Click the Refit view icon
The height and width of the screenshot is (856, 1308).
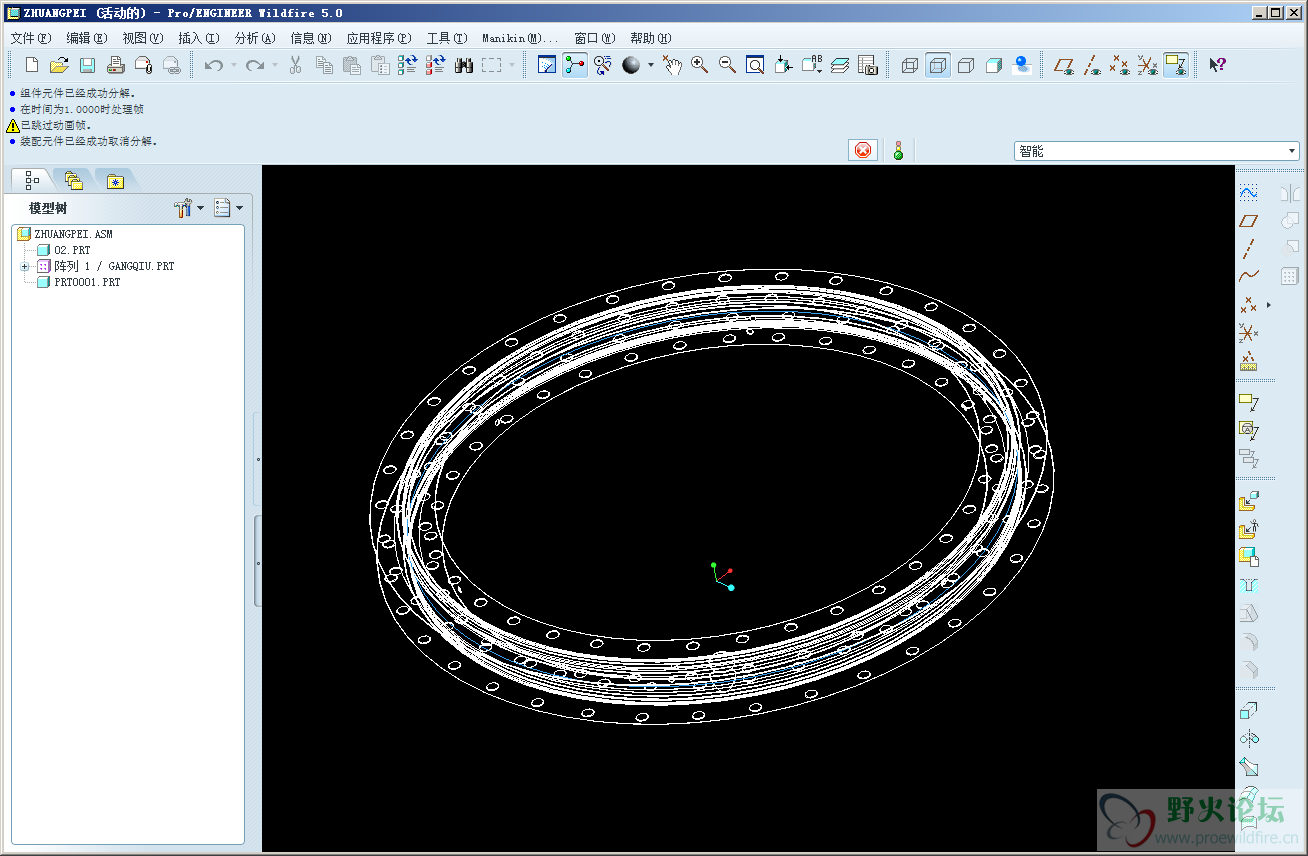coord(756,65)
